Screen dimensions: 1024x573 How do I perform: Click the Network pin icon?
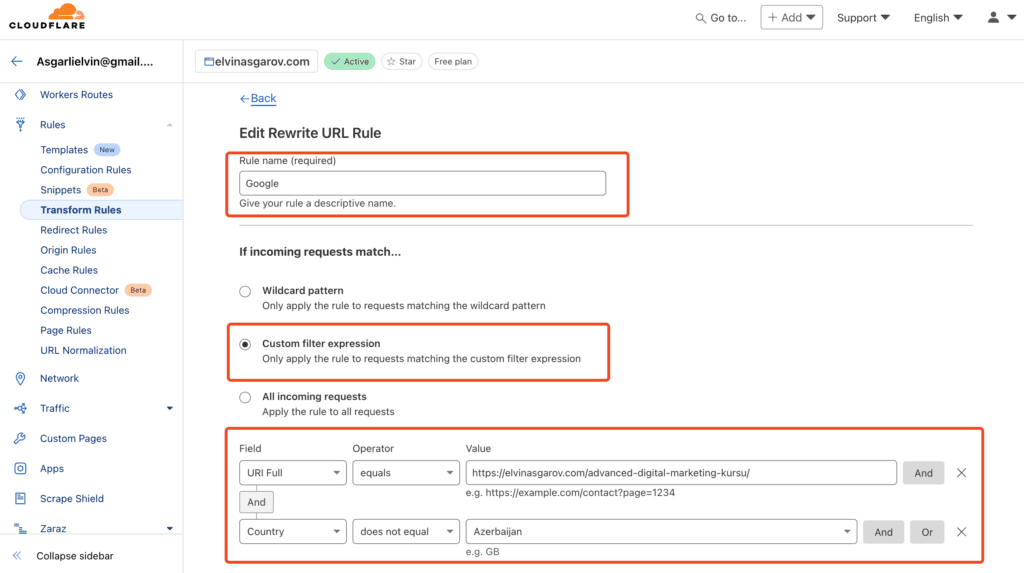20,378
